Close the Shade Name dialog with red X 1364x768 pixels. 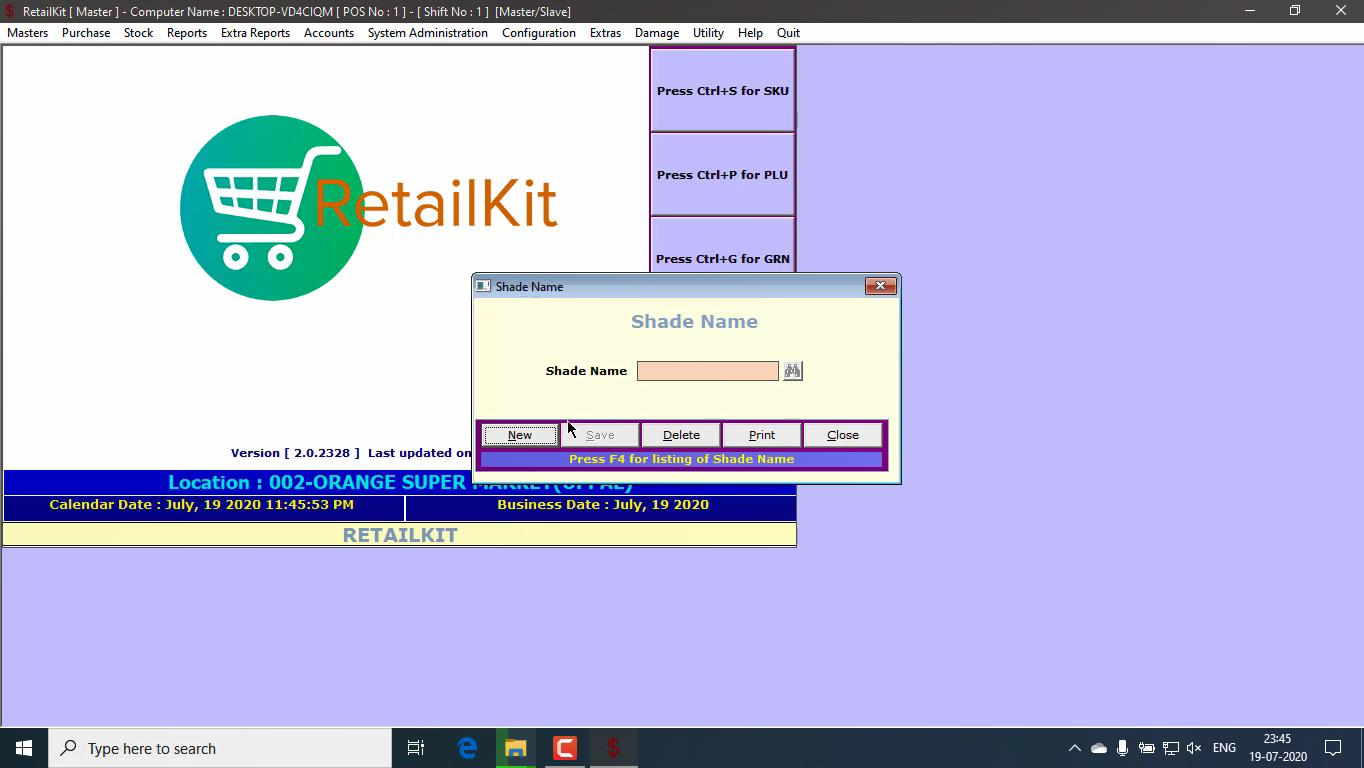[880, 286]
